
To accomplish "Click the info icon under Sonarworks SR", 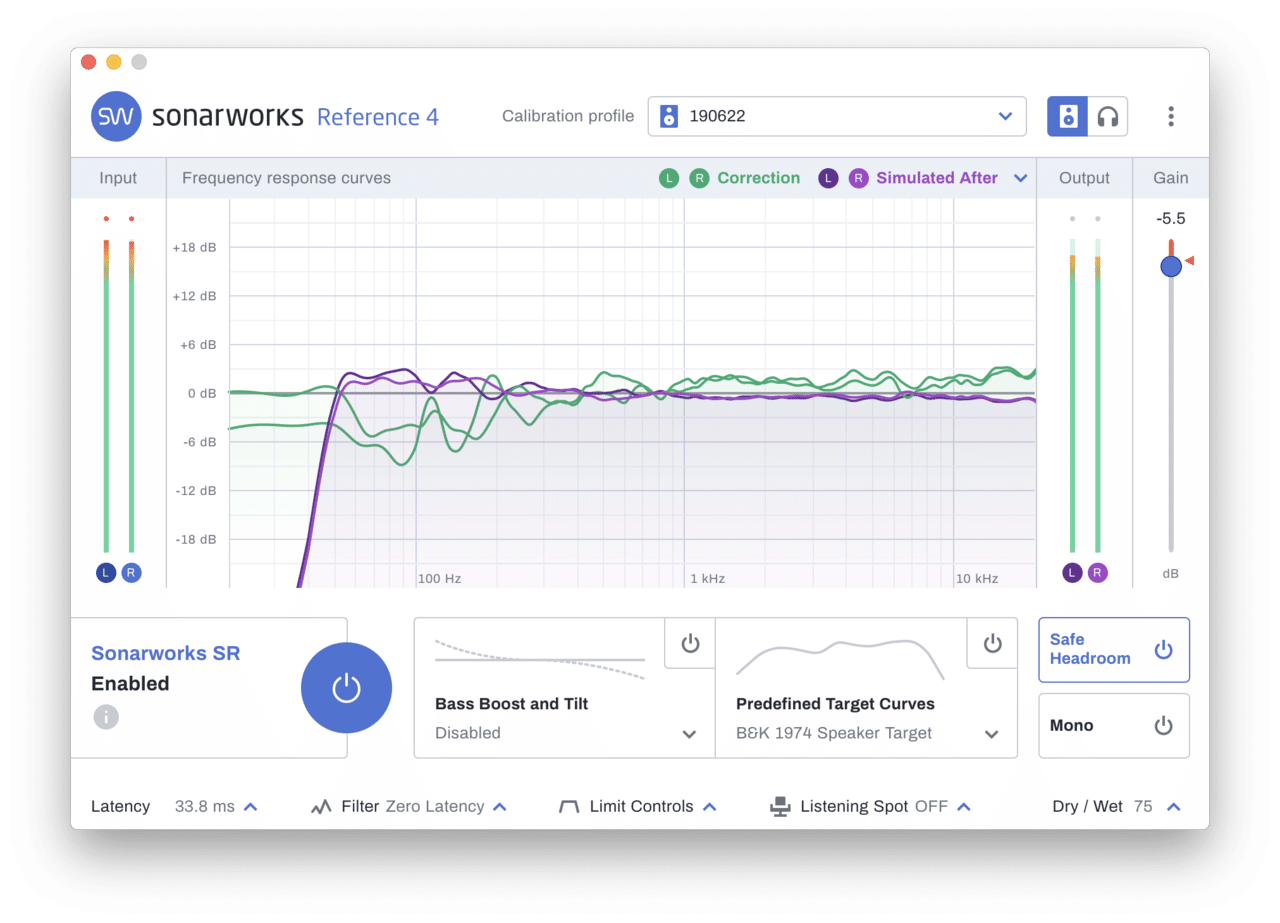I will [x=106, y=716].
